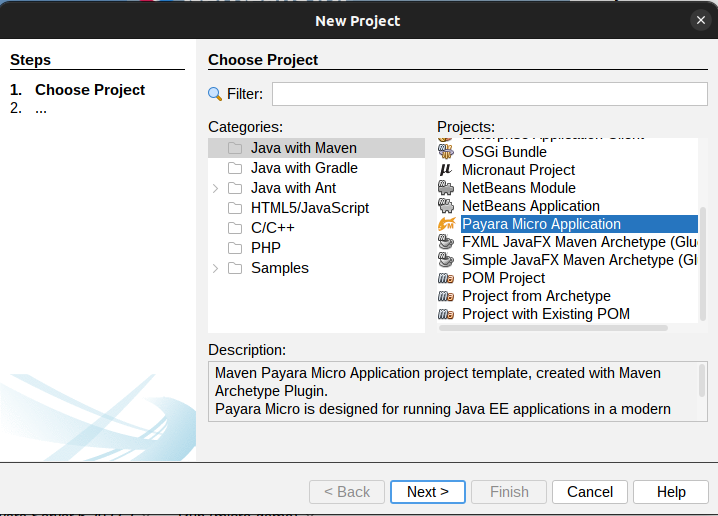Click the OSGi Bundle project icon

[x=446, y=152]
